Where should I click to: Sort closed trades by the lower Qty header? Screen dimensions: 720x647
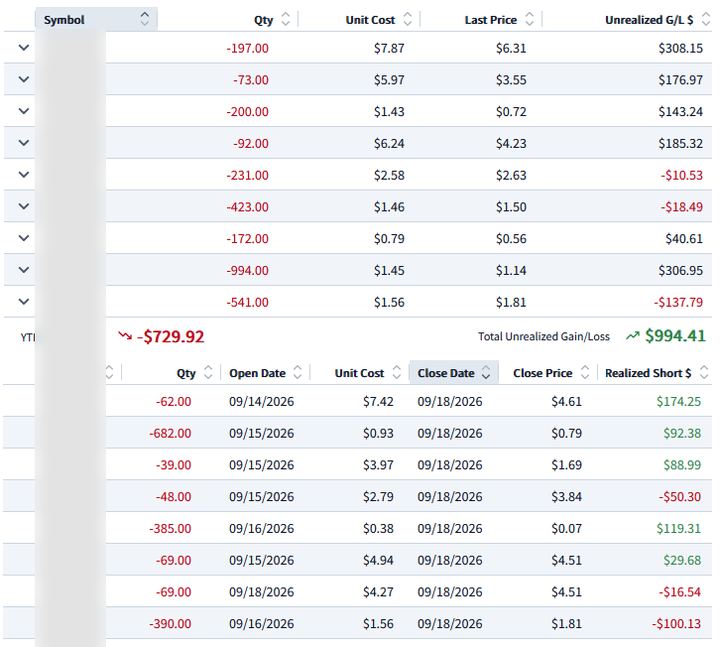[x=186, y=373]
